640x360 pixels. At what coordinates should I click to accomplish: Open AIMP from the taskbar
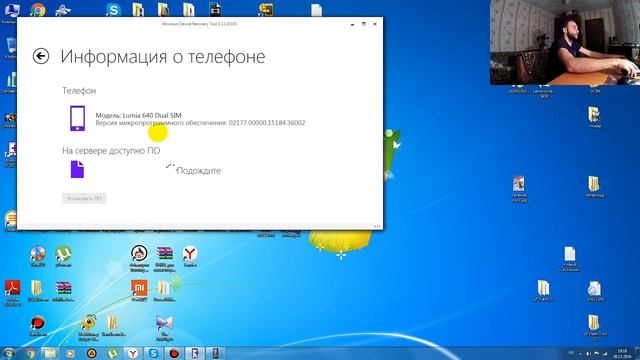(x=91, y=353)
